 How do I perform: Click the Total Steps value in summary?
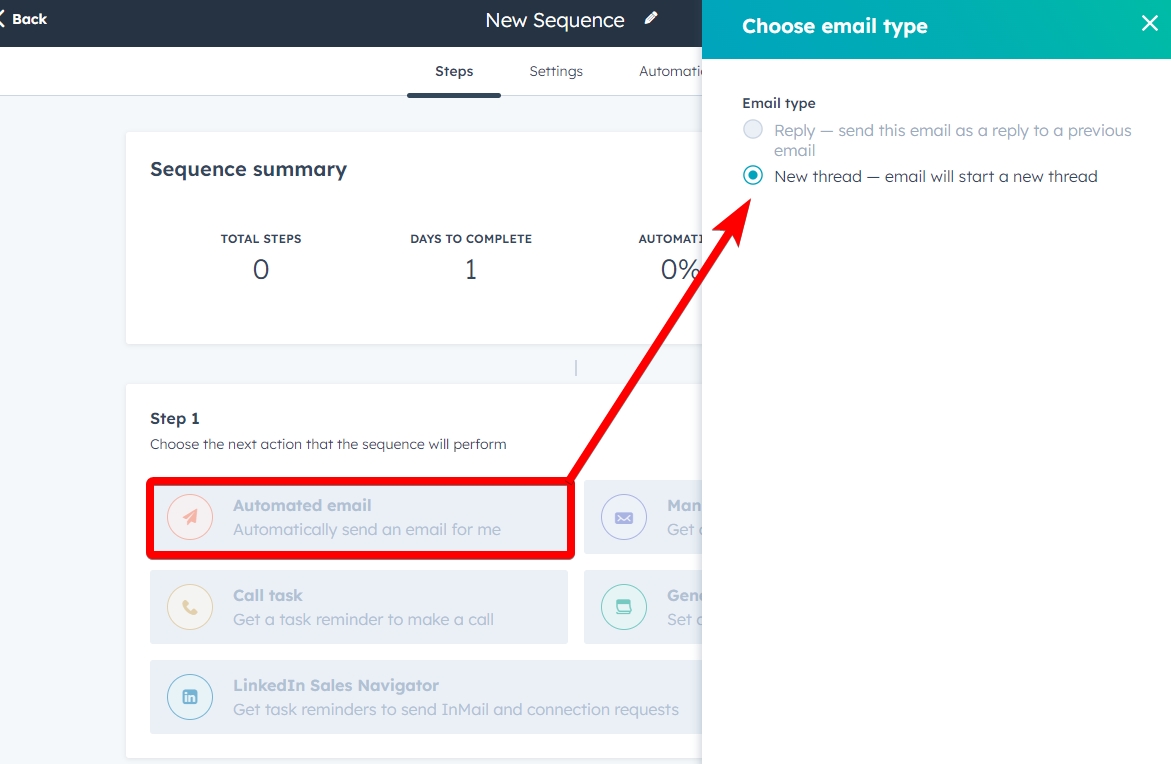point(261,269)
